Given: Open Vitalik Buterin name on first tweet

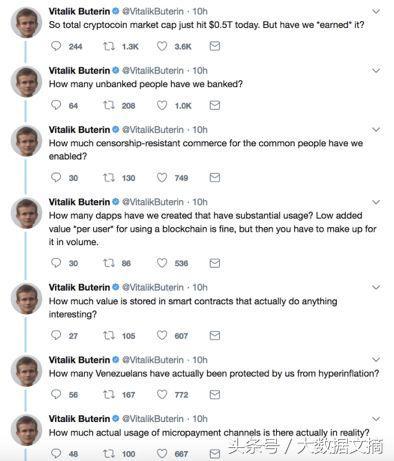Looking at the screenshot, I should (79, 11).
